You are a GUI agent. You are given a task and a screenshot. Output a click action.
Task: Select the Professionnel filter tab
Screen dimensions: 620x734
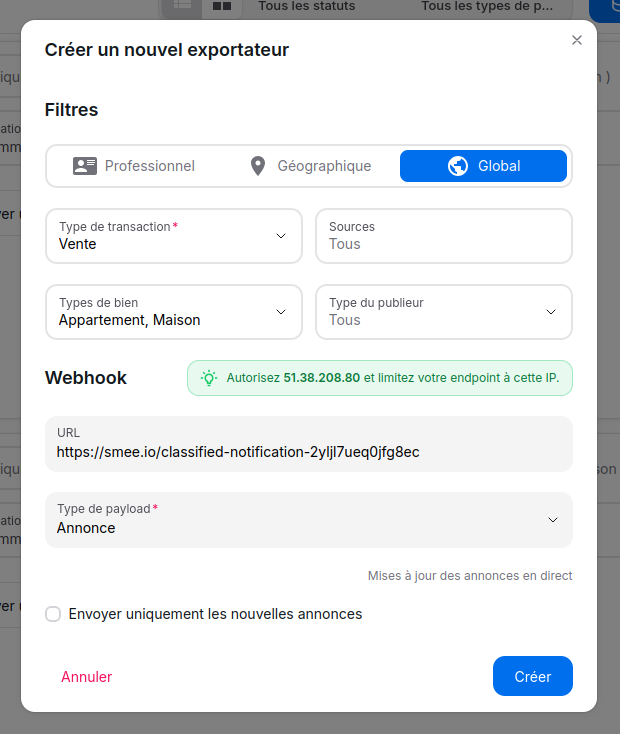pyautogui.click(x=134, y=166)
